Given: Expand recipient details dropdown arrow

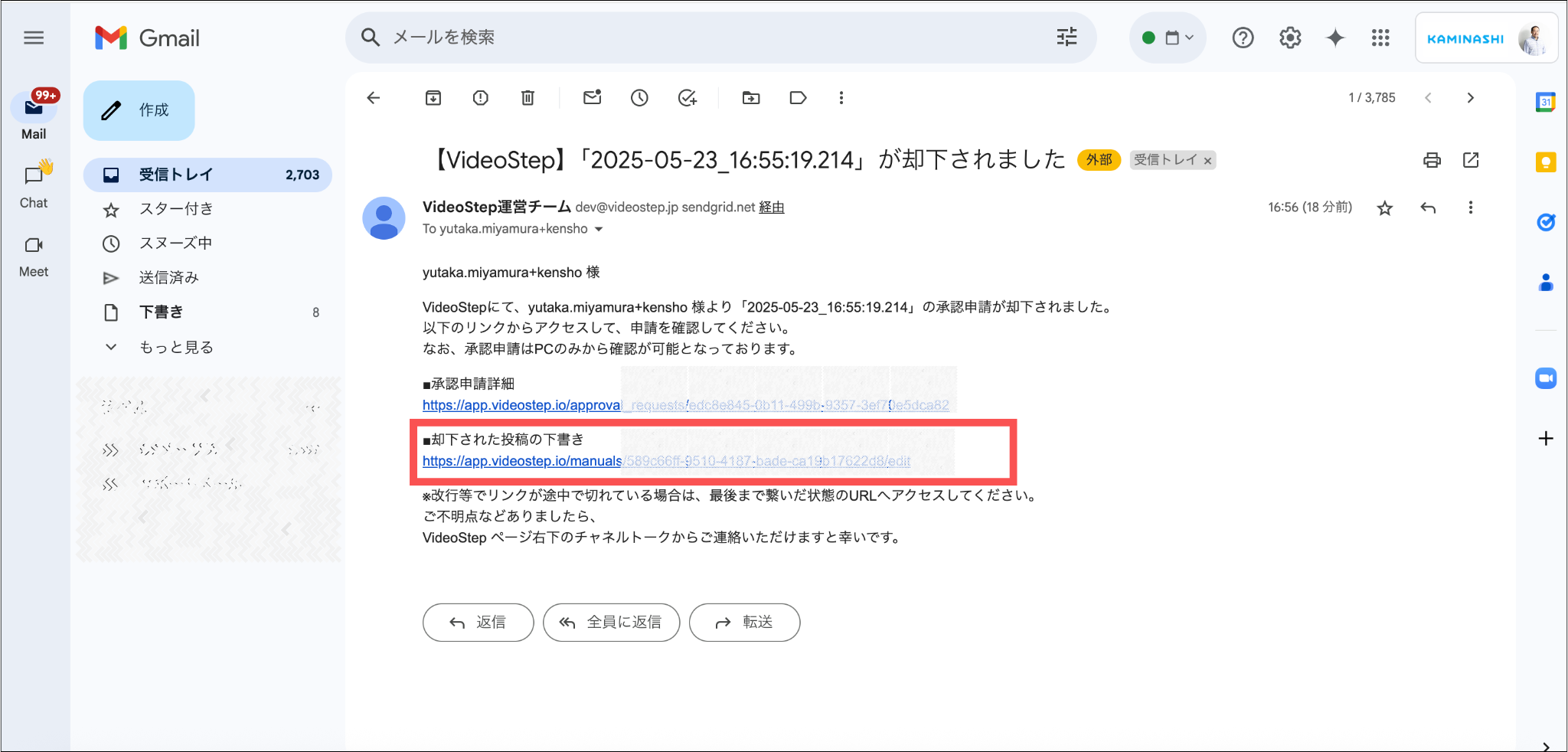Looking at the screenshot, I should point(599,229).
